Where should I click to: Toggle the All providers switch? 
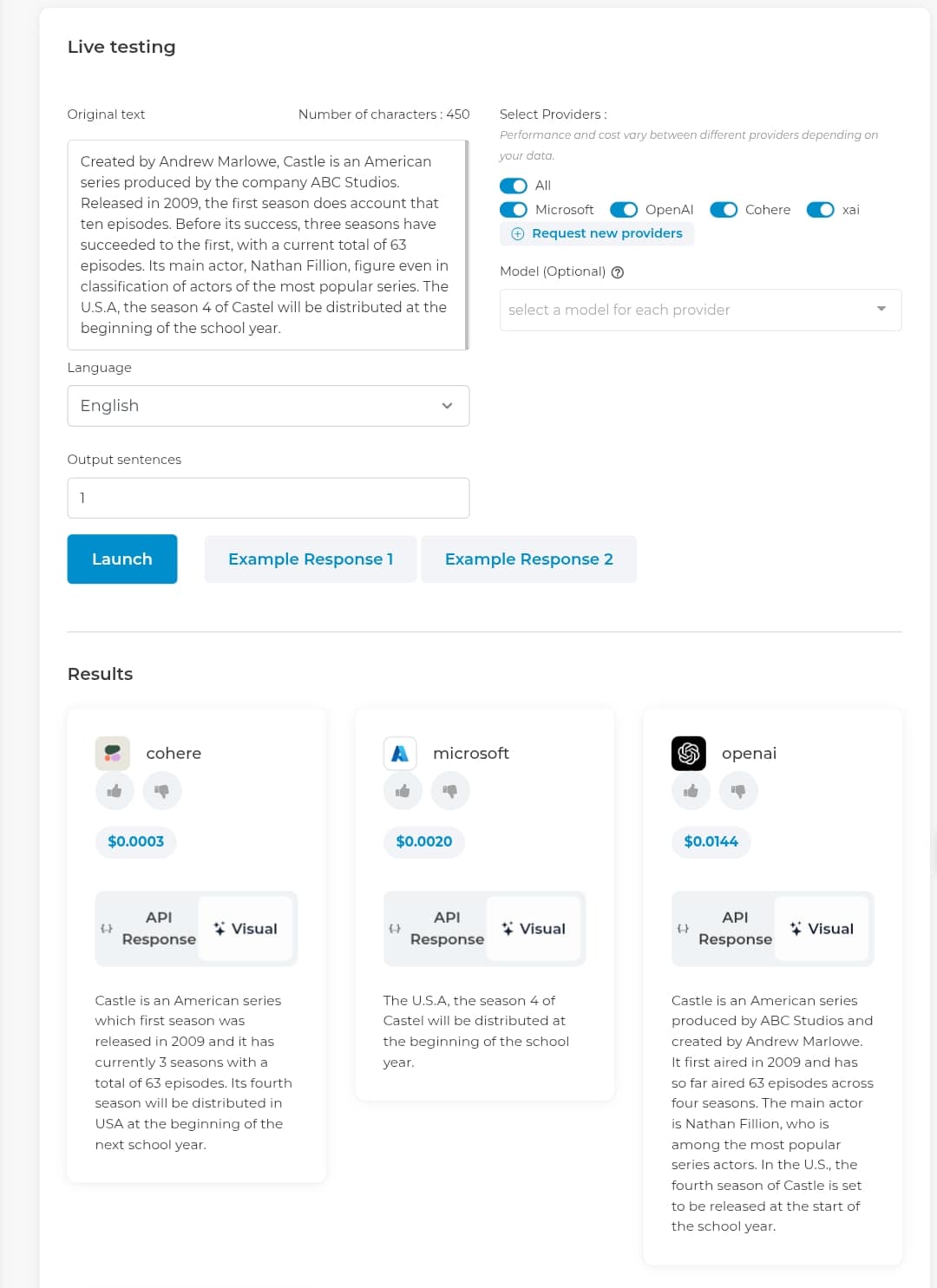point(514,186)
